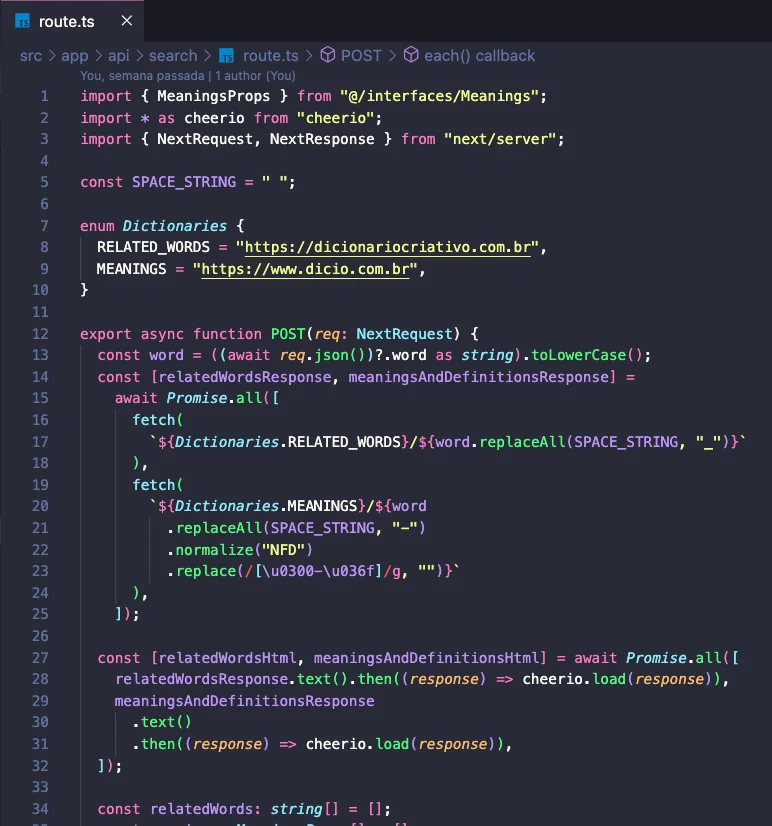
Task: Click the second fetch call on line 19
Action: pos(153,485)
